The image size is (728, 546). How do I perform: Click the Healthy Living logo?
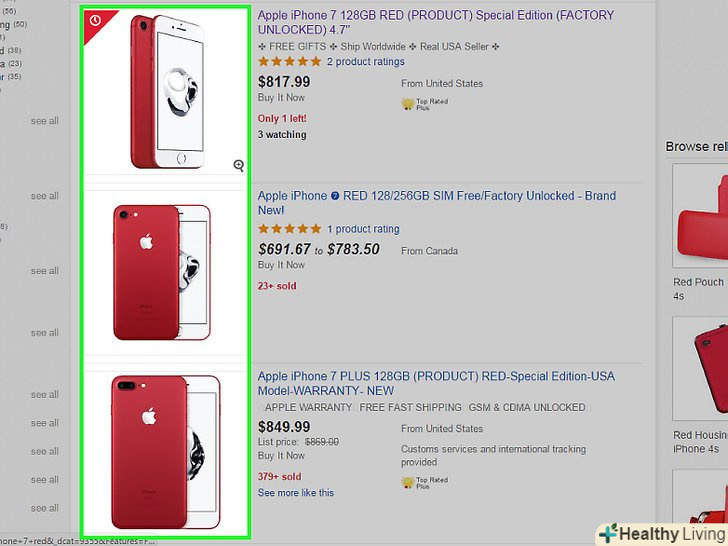tap(660, 532)
